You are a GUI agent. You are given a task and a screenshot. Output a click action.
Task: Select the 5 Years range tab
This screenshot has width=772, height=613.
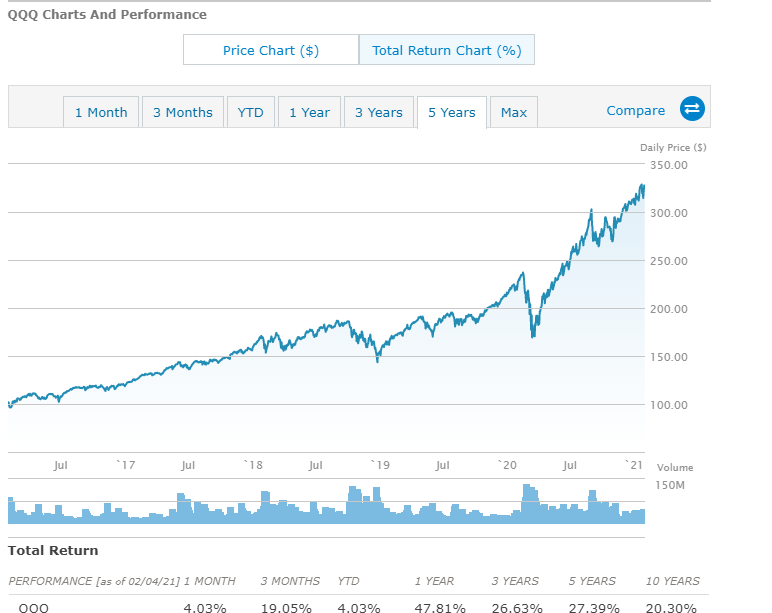[x=452, y=112]
